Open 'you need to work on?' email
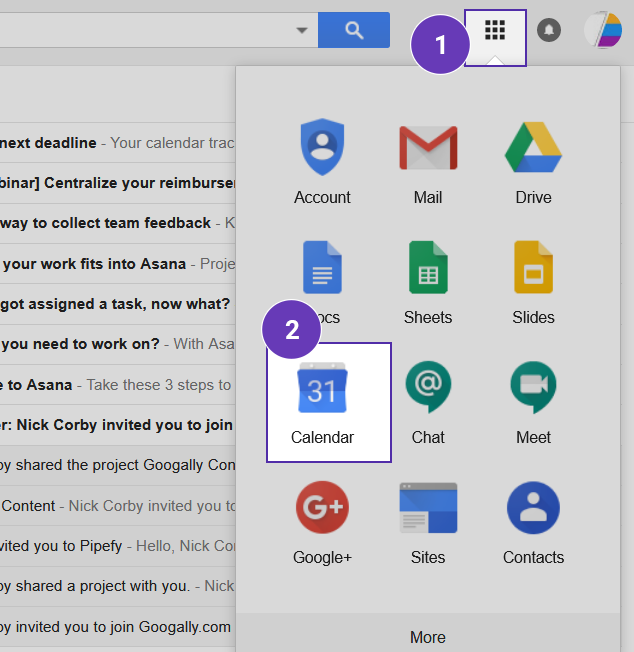634x652 pixels. click(118, 344)
